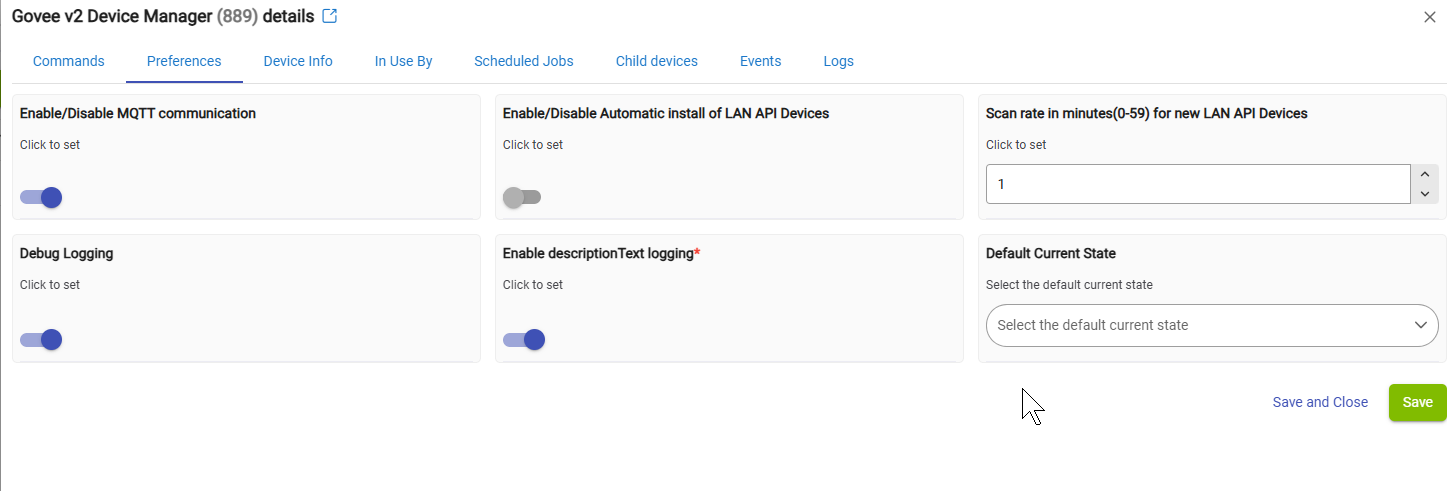Click the Save and Close link
Image resolution: width=1452 pixels, height=491 pixels.
(1320, 402)
